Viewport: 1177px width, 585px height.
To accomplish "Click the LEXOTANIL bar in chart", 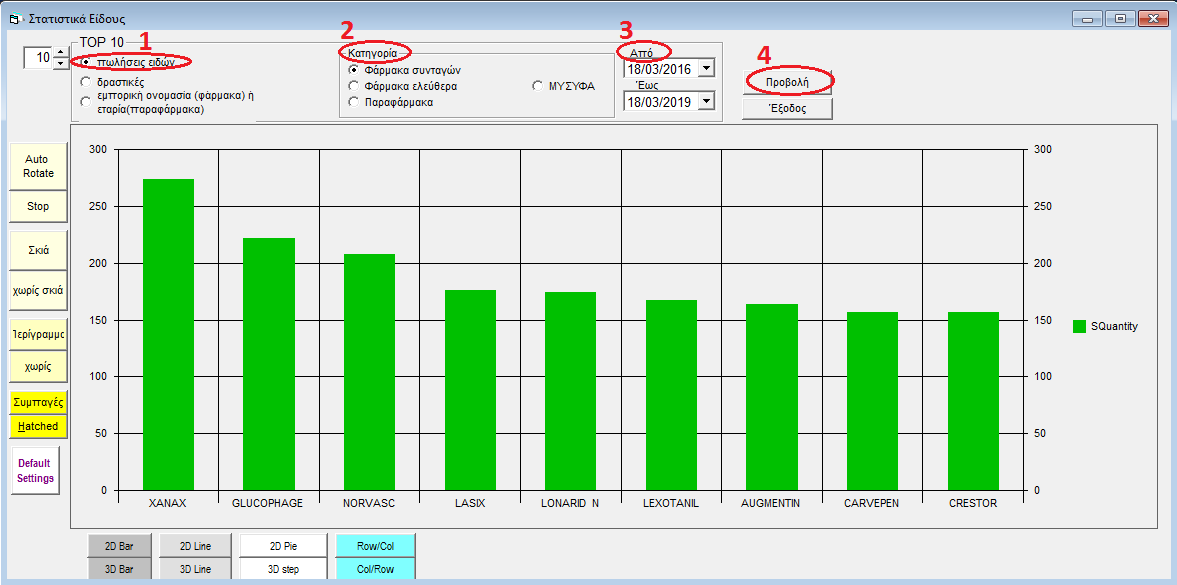I will tap(672, 395).
